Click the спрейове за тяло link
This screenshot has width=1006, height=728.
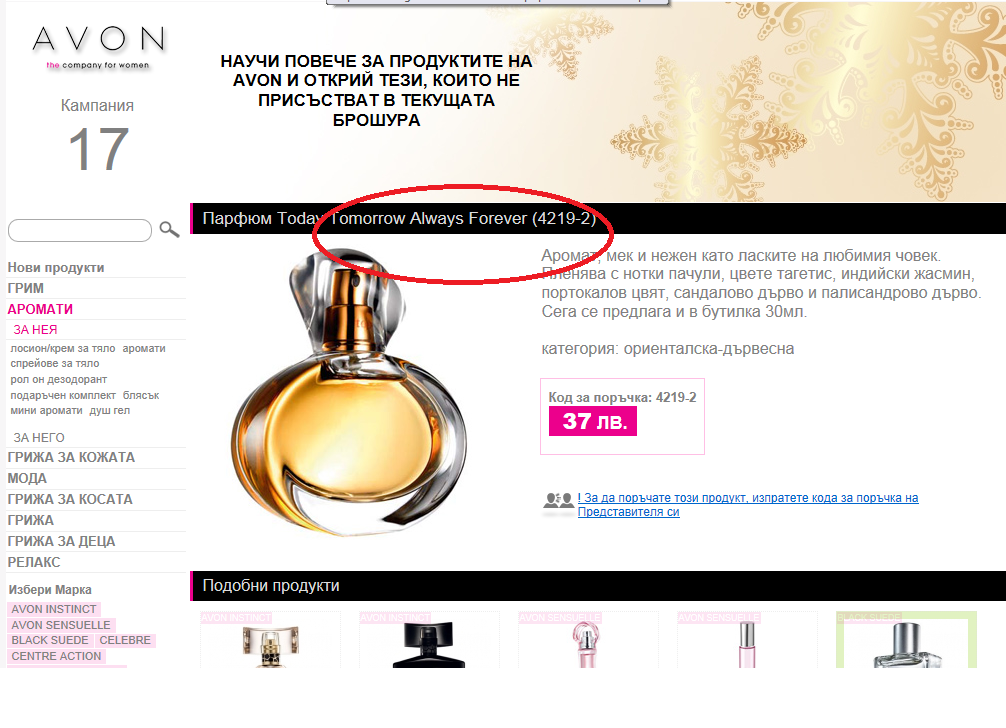coord(55,363)
